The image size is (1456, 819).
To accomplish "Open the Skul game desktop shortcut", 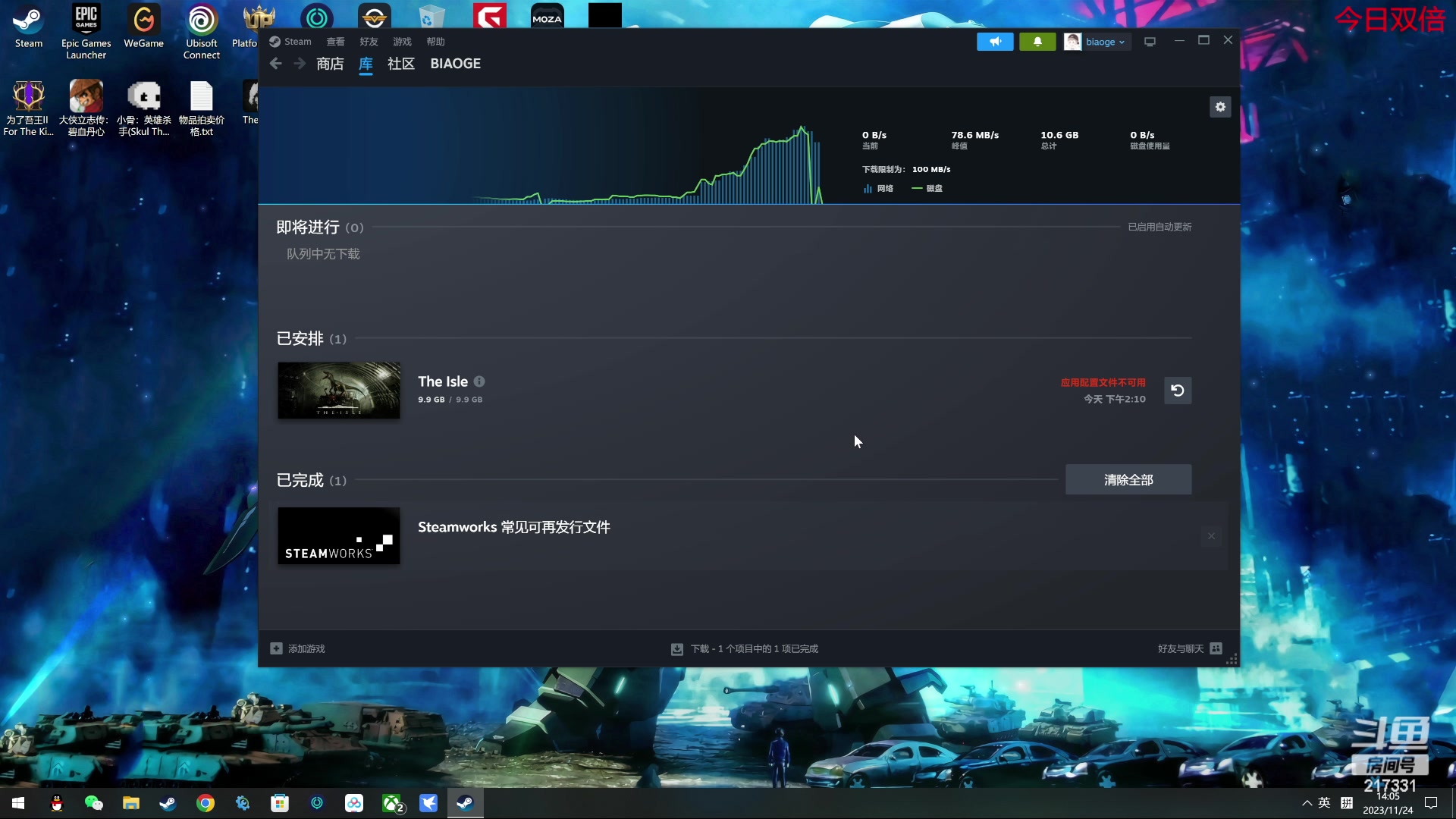I will 144,108.
